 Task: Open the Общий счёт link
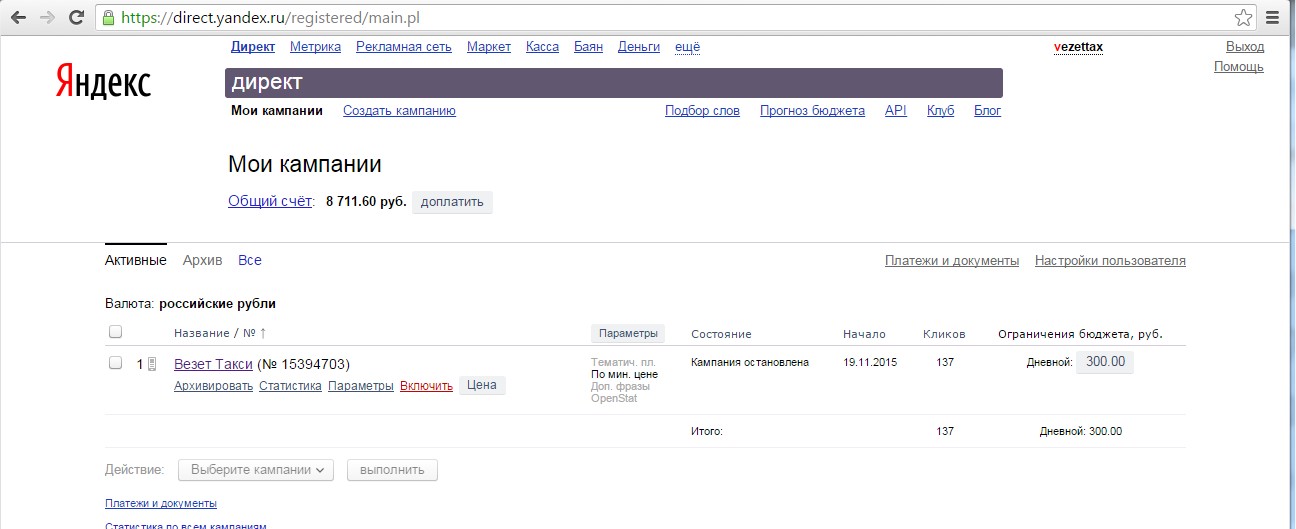click(271, 201)
